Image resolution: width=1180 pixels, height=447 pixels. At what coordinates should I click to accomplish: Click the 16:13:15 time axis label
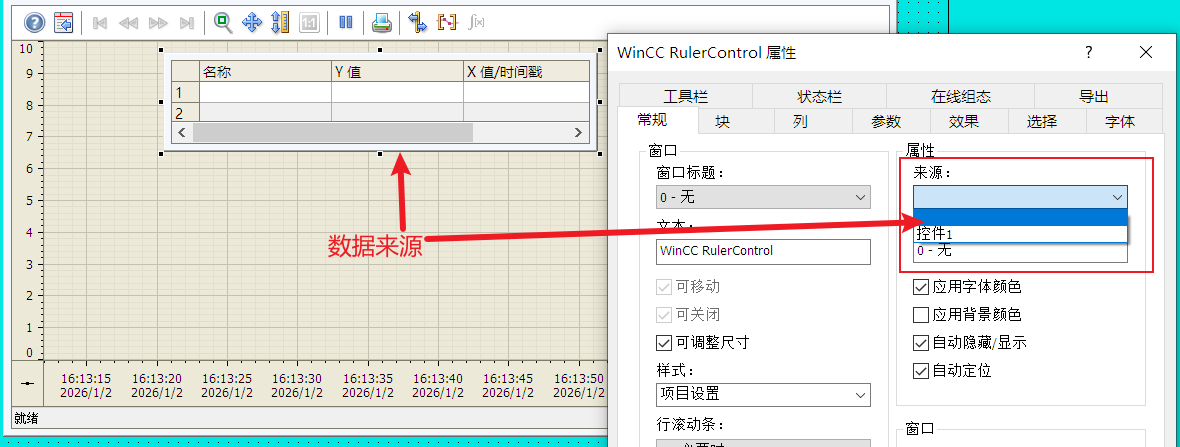coord(87,385)
